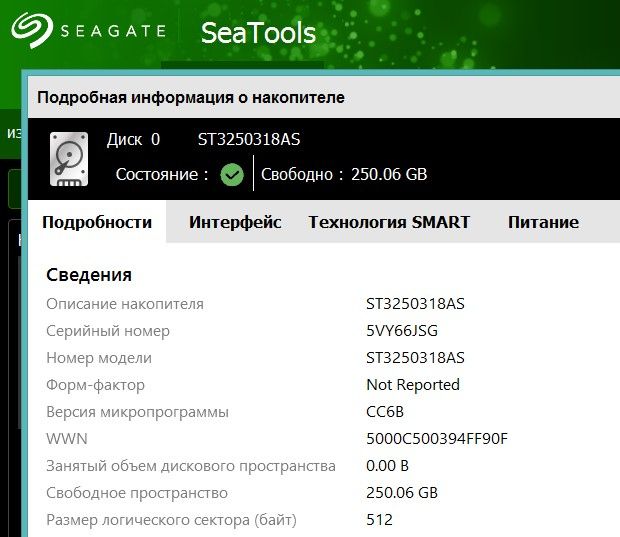Select logical sector size value 512
620x537 pixels.
pos(379,520)
